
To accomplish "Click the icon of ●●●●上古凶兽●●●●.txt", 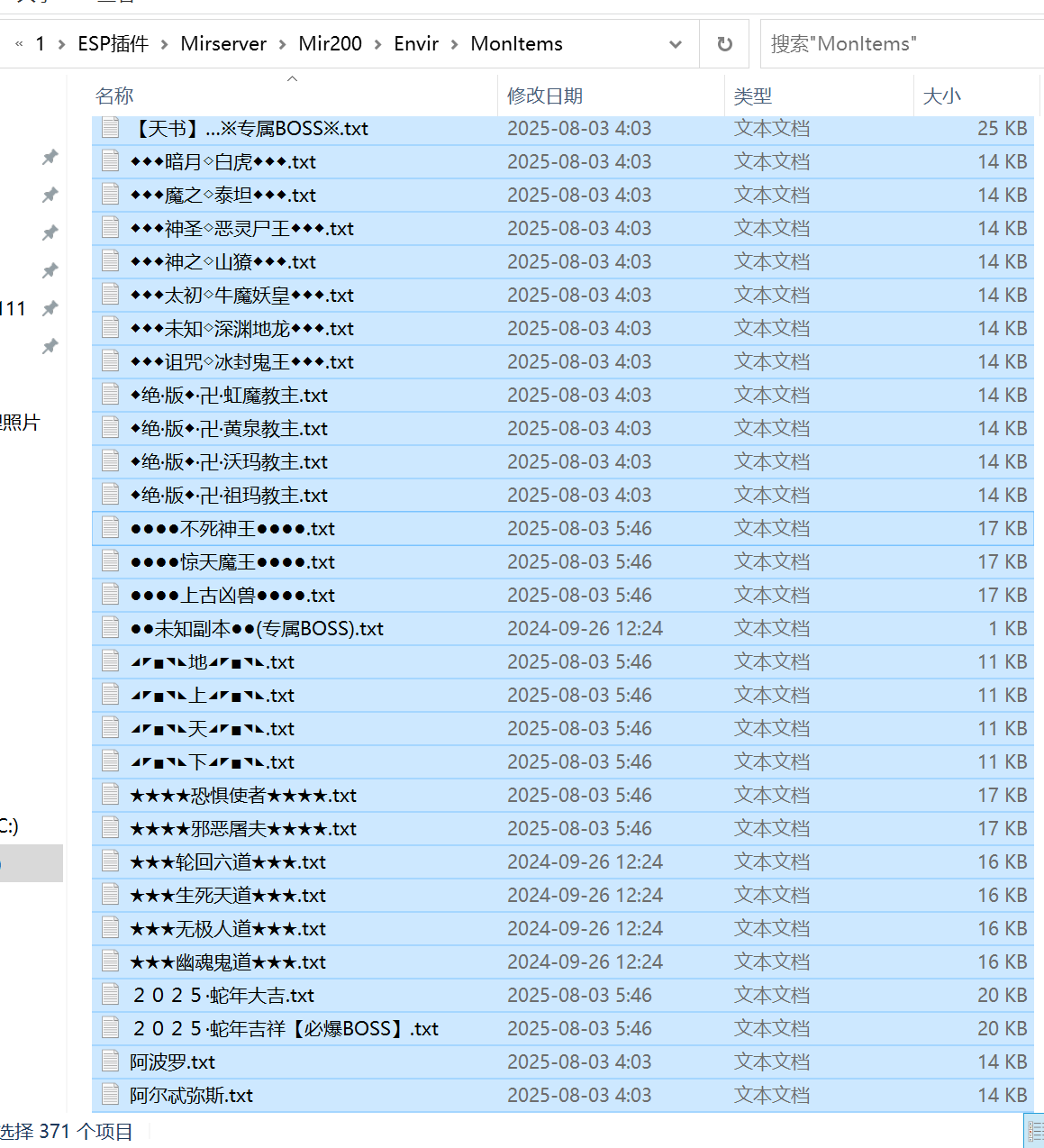I will click(111, 594).
